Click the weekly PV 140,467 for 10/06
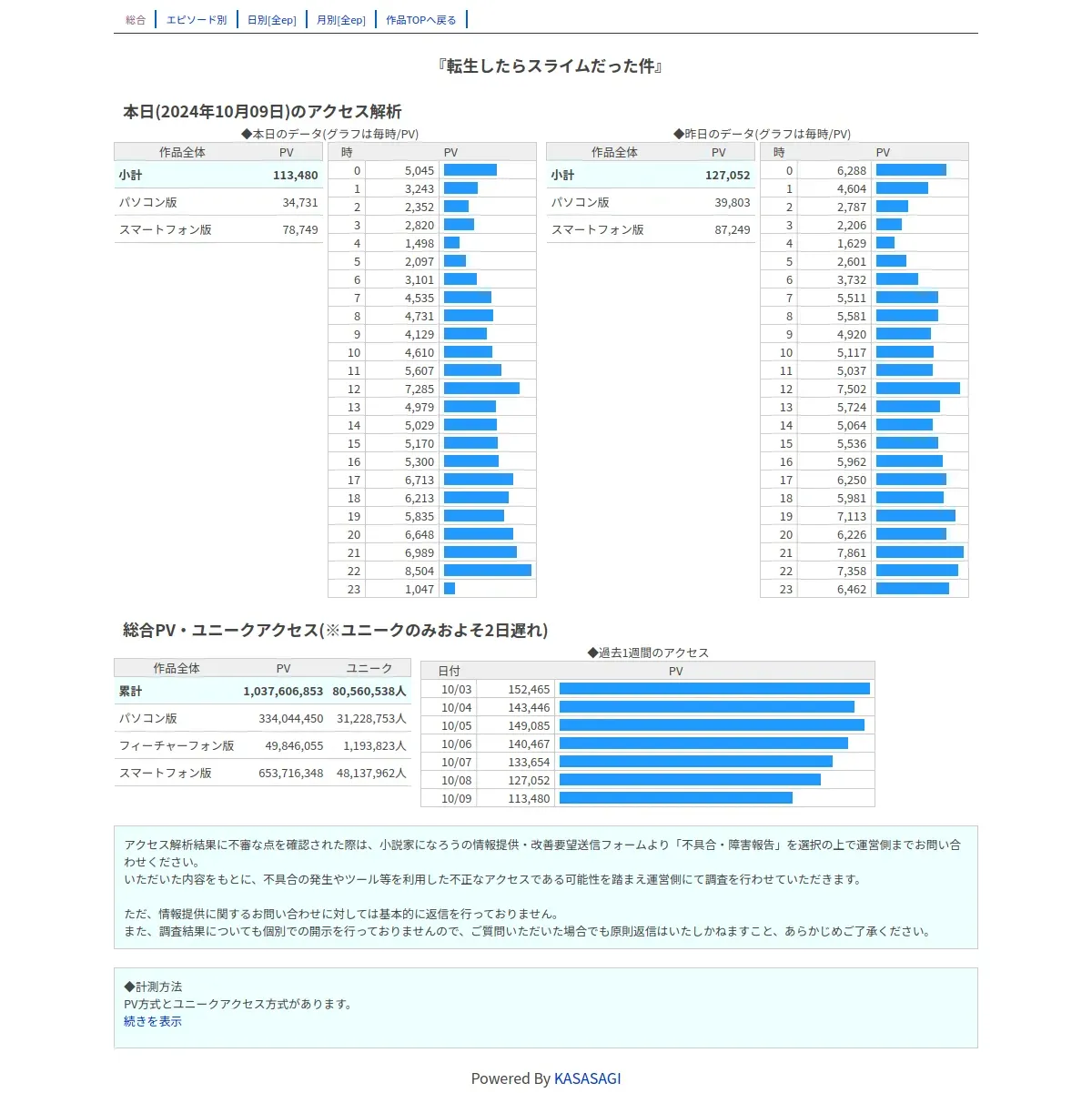 529,744
